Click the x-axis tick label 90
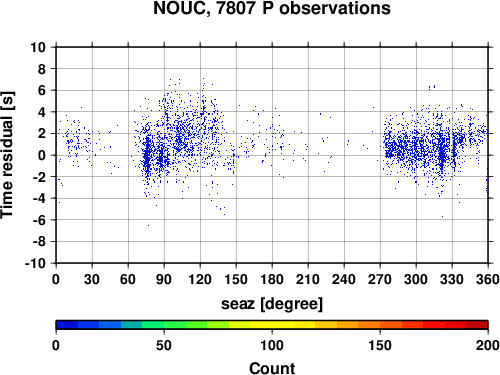The image size is (500, 375). [164, 279]
